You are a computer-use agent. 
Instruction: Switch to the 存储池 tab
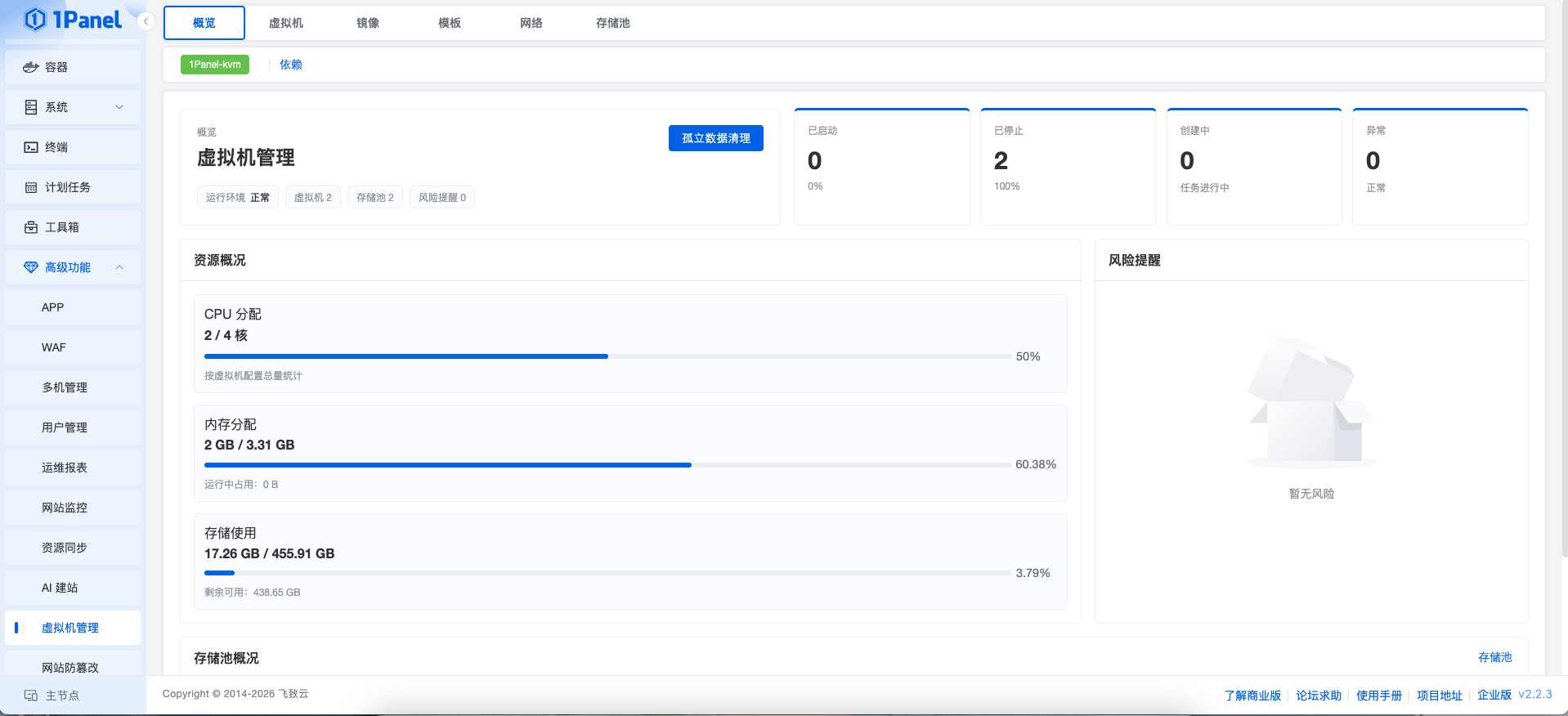(613, 23)
